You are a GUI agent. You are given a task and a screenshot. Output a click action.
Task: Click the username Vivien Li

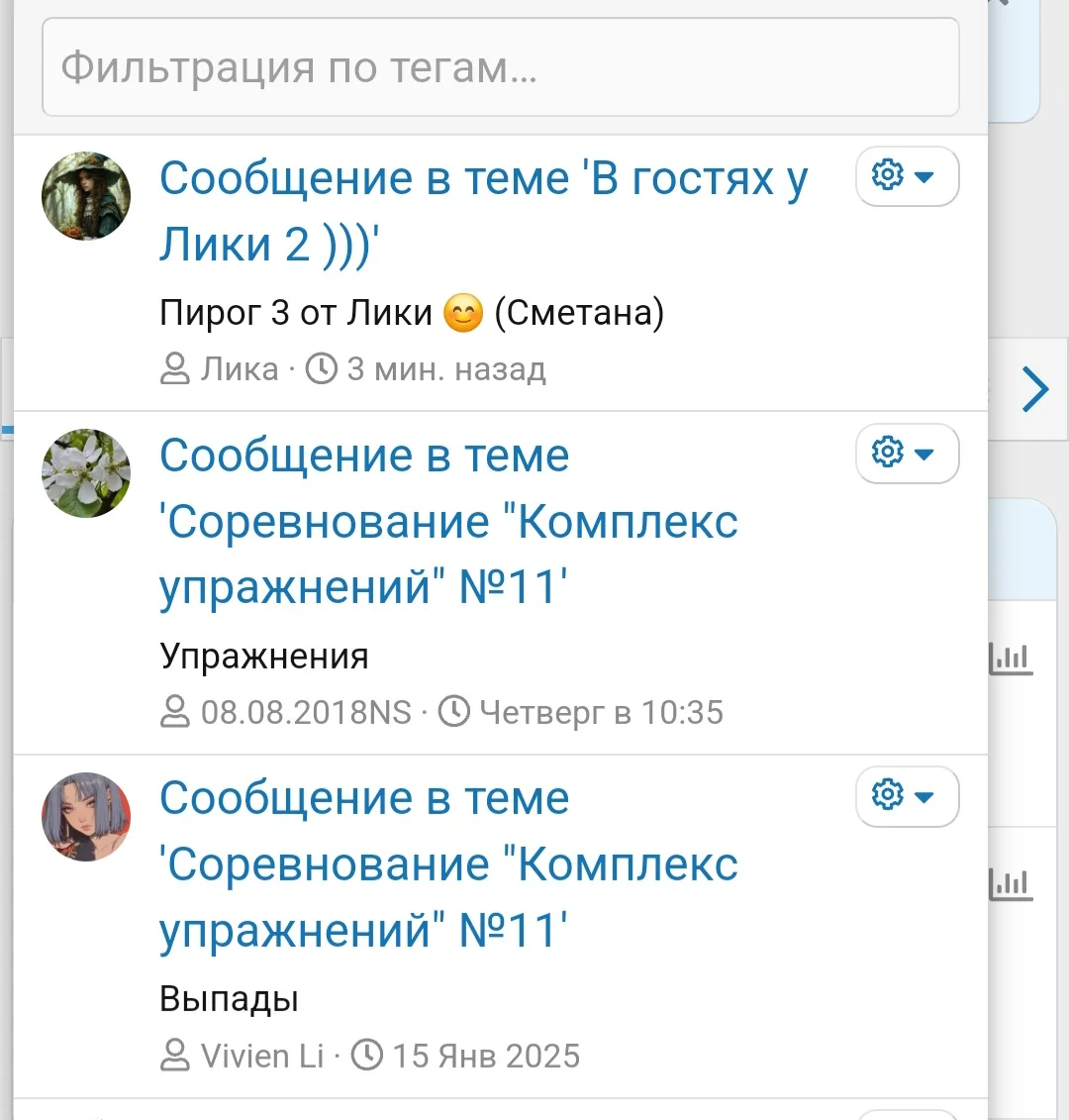(259, 1056)
